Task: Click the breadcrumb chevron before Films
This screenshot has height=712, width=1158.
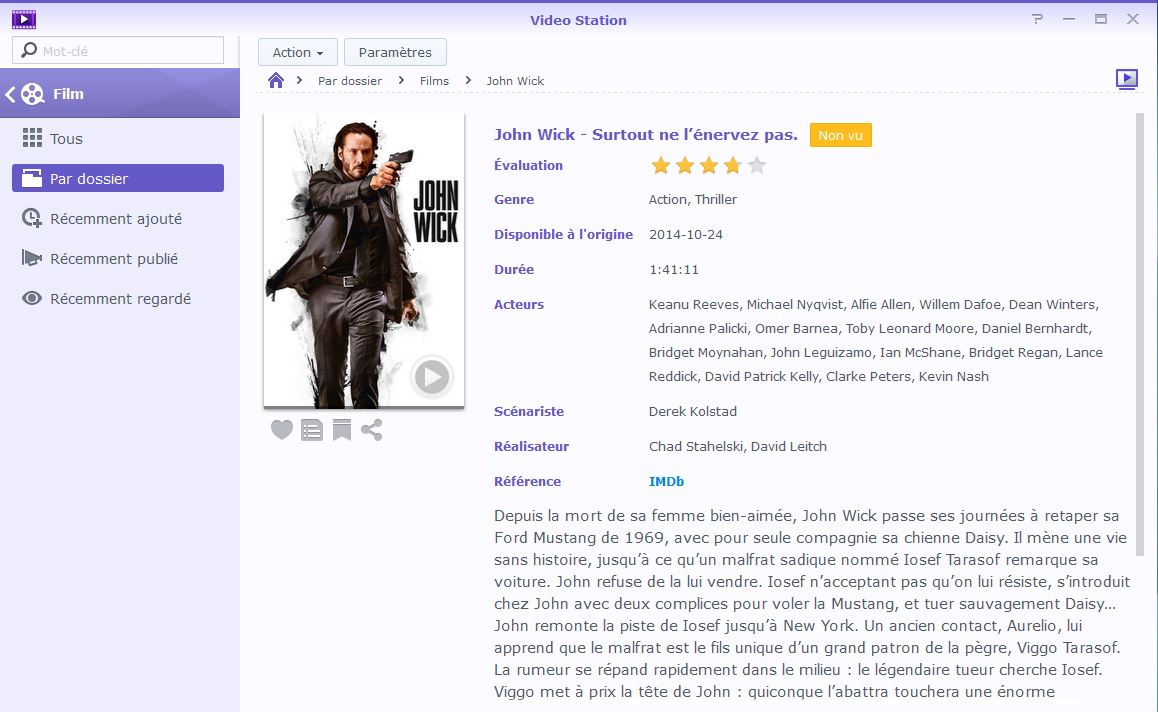Action: pyautogui.click(x=401, y=80)
